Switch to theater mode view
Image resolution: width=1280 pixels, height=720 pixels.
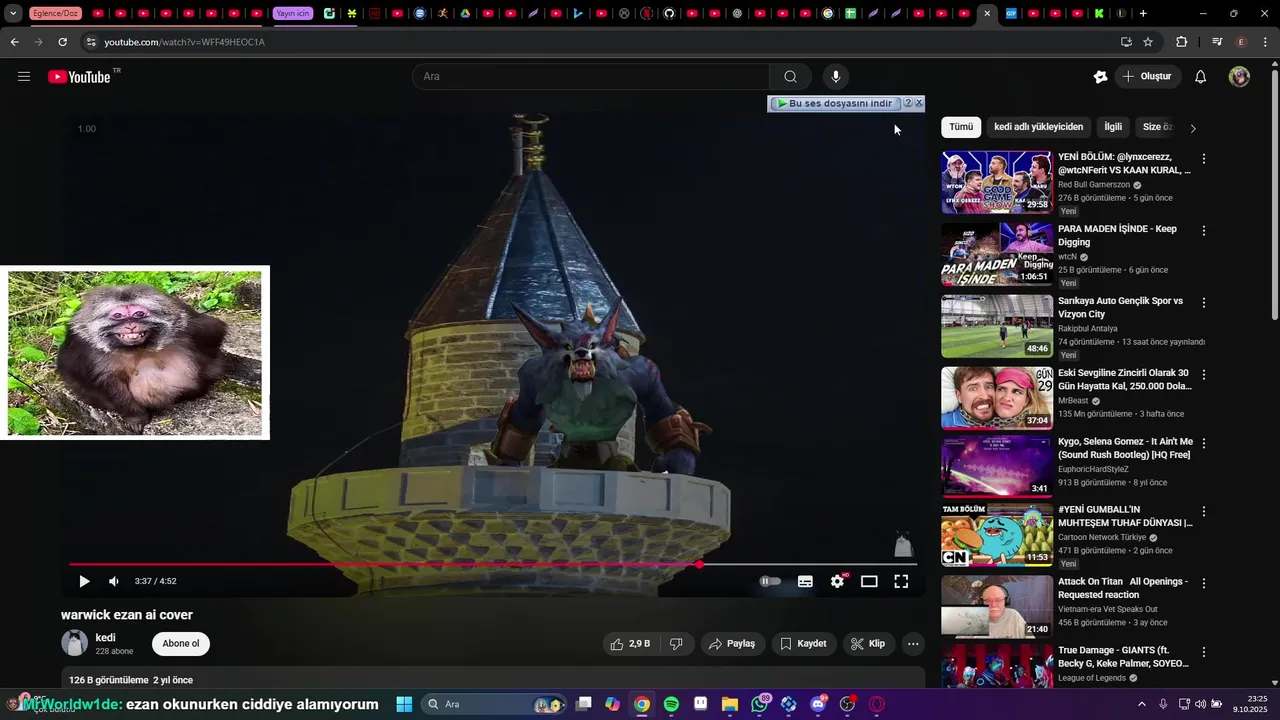click(869, 581)
